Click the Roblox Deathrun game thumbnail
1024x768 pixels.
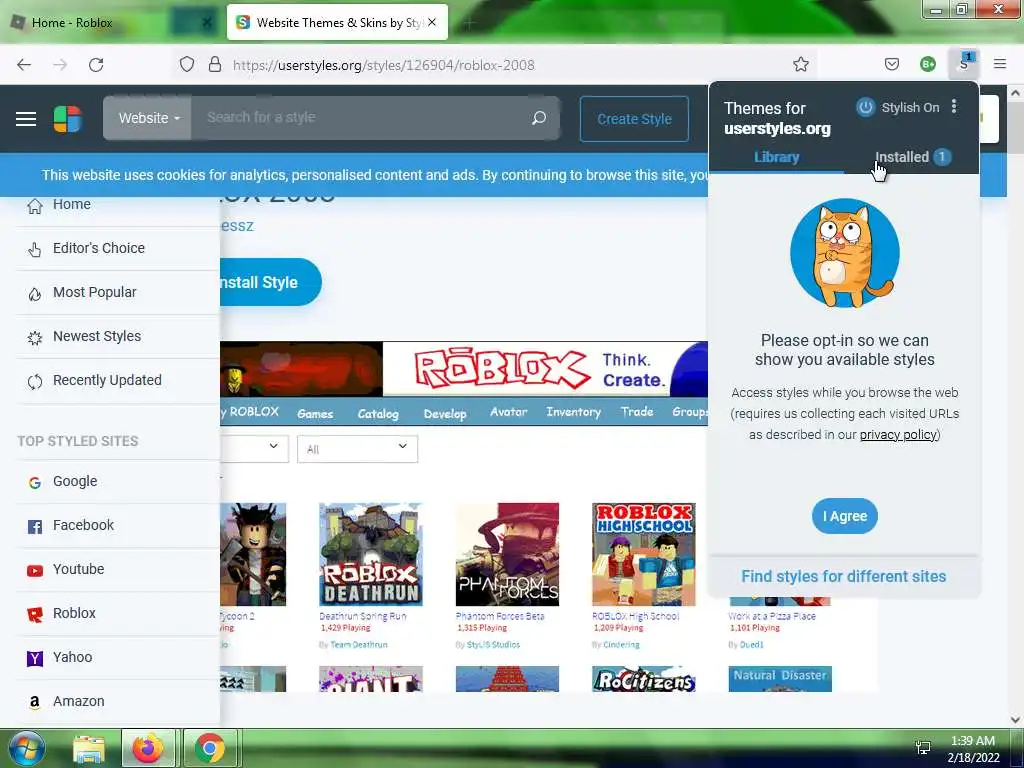(x=370, y=554)
